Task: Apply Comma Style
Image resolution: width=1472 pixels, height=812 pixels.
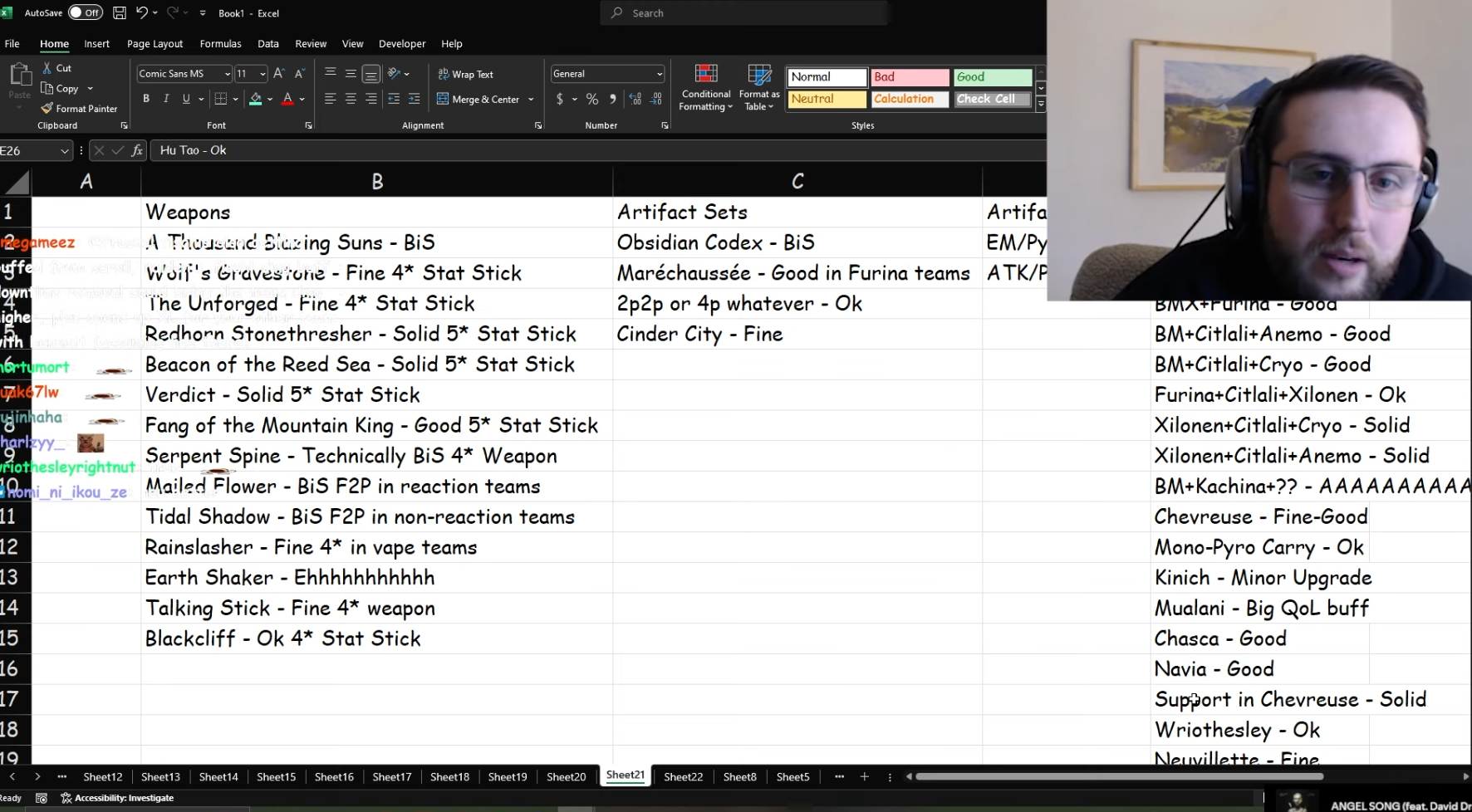Action: 613,99
